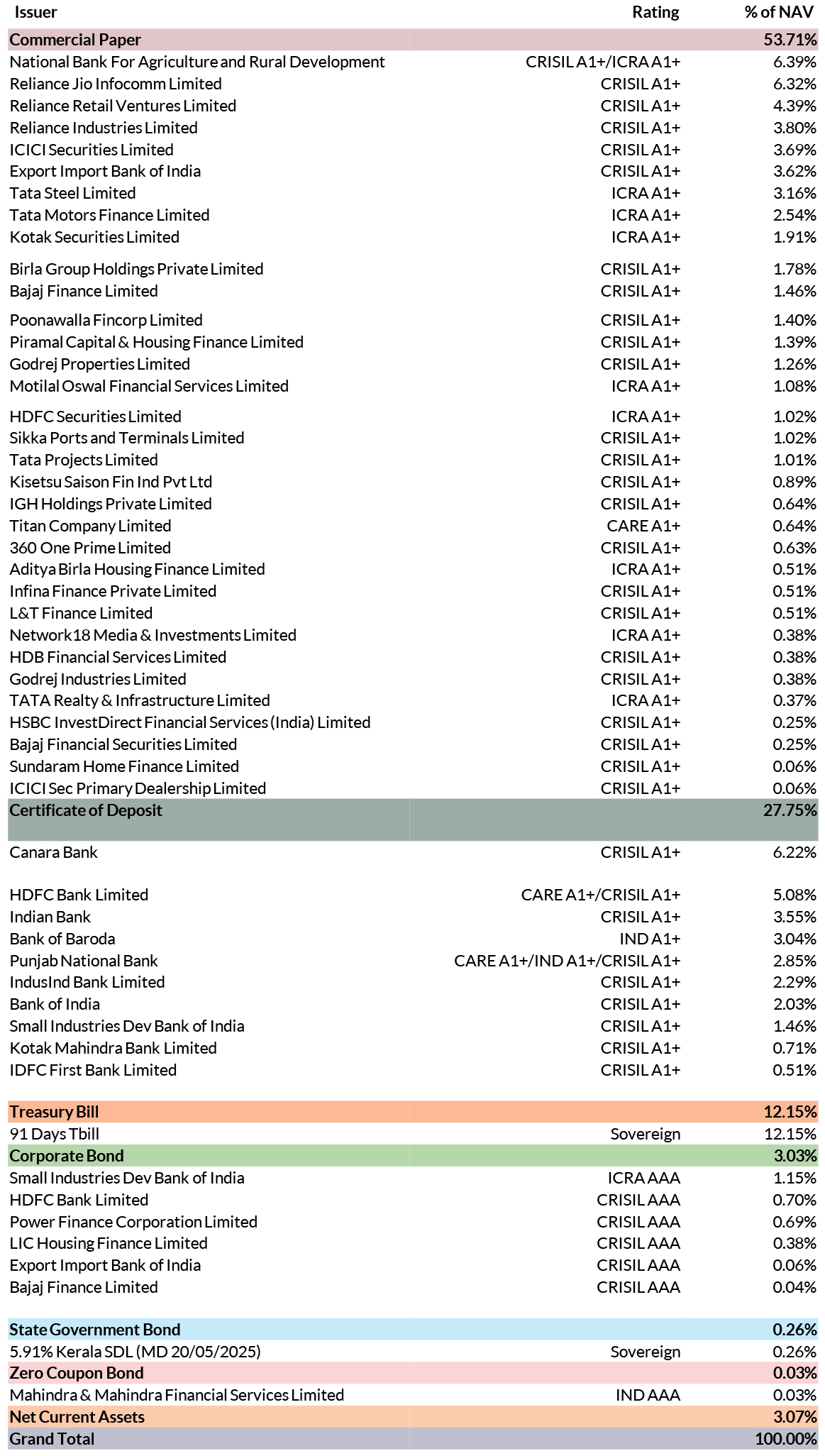Select the Reliance Jio Infocomm Limited row

click(413, 84)
